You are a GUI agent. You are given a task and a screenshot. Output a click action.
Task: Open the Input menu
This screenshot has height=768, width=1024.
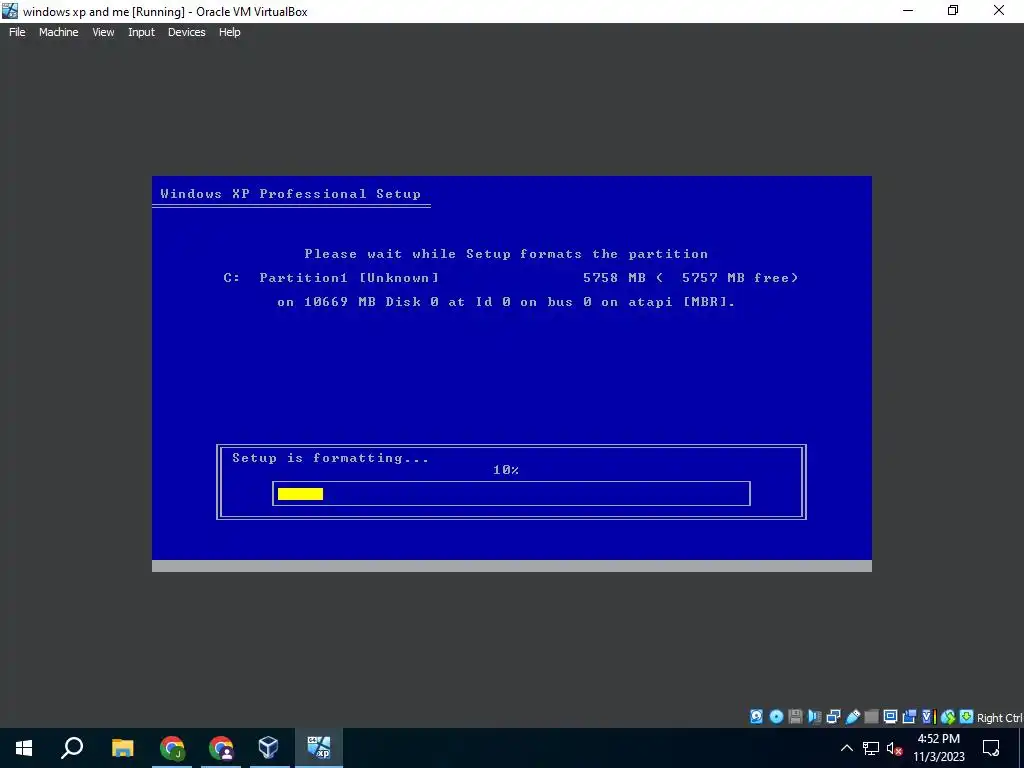(141, 32)
